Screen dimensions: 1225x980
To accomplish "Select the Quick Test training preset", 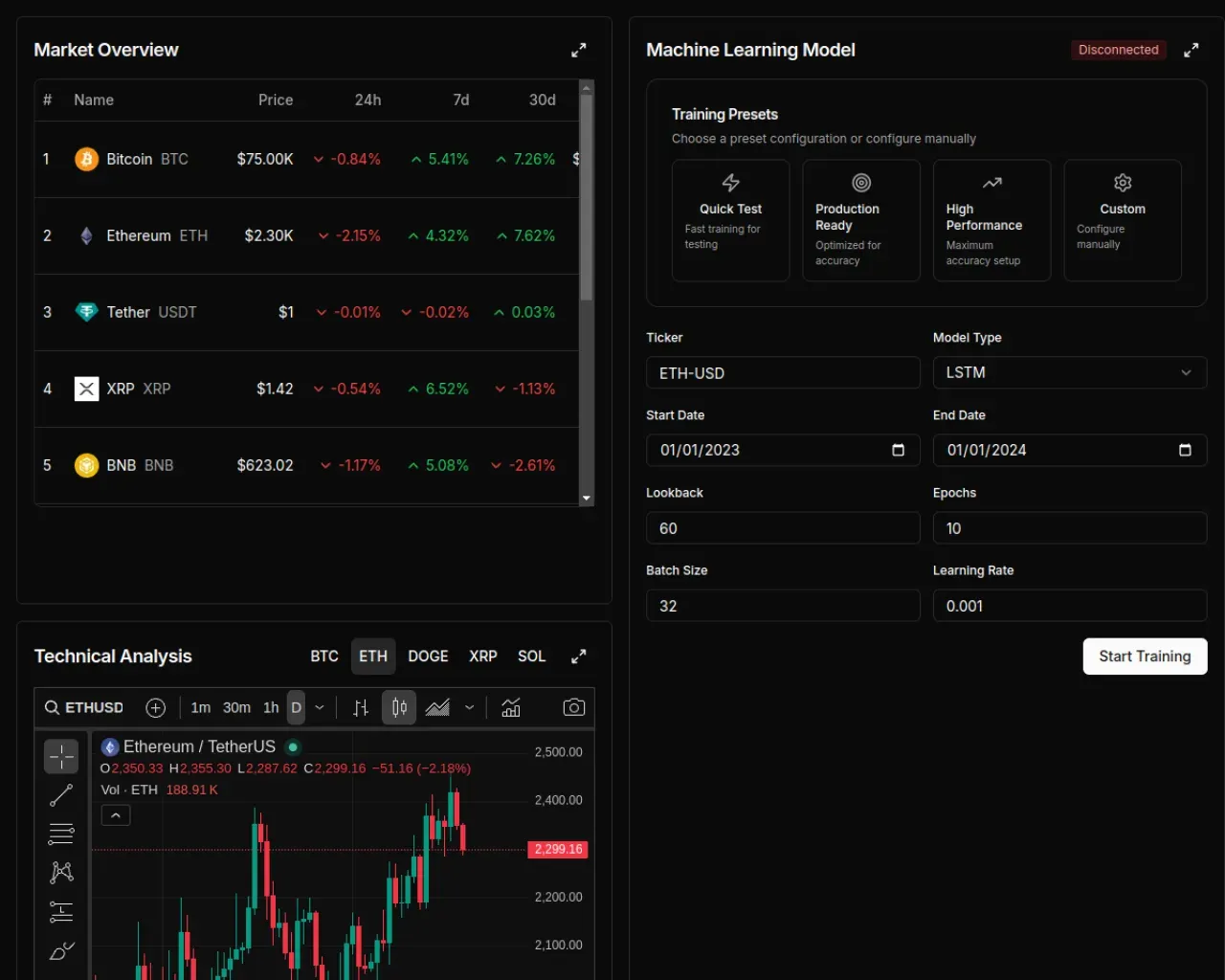I will (x=730, y=220).
